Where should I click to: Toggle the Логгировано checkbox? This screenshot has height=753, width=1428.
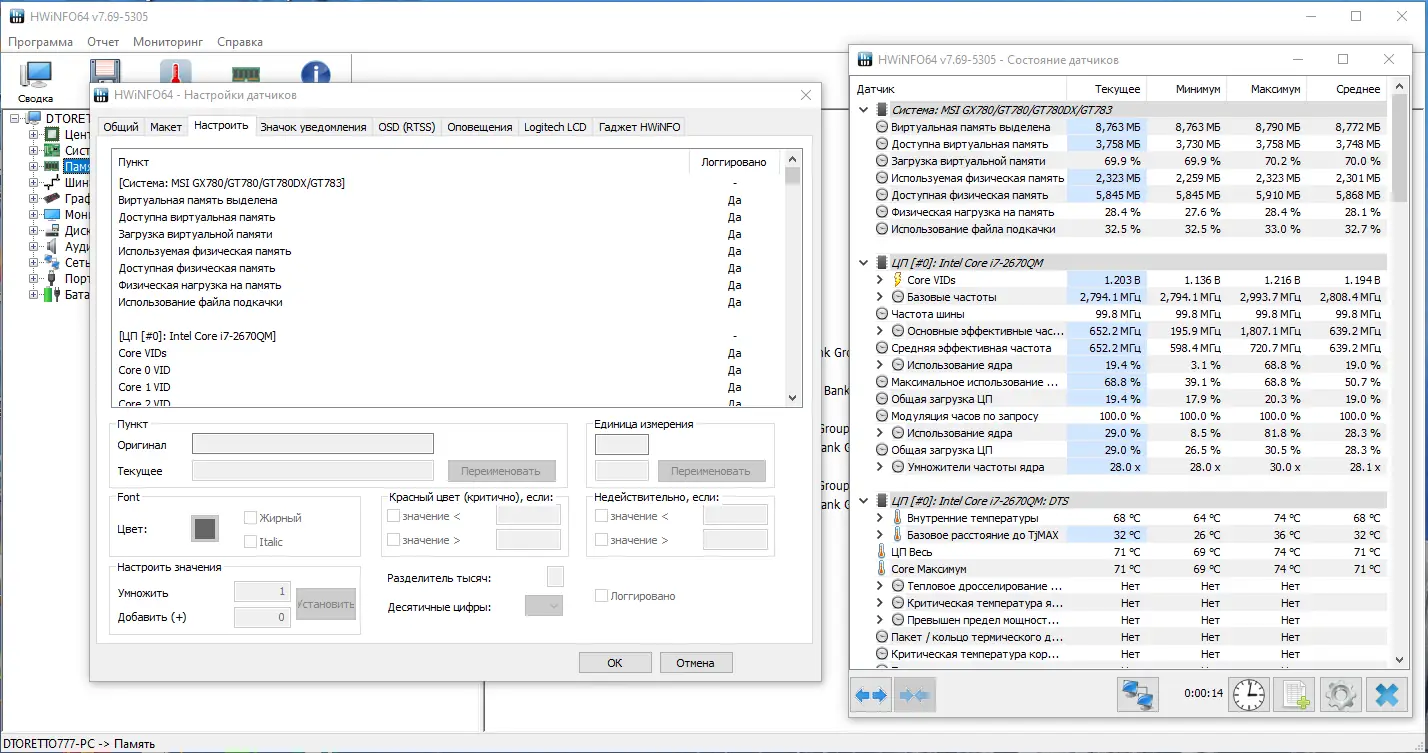click(601, 596)
